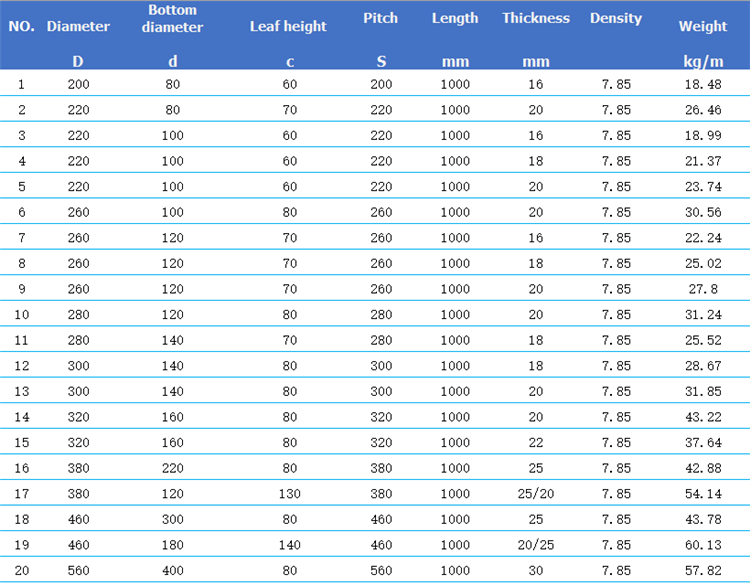Click the Leaf height header cell

[x=288, y=26]
